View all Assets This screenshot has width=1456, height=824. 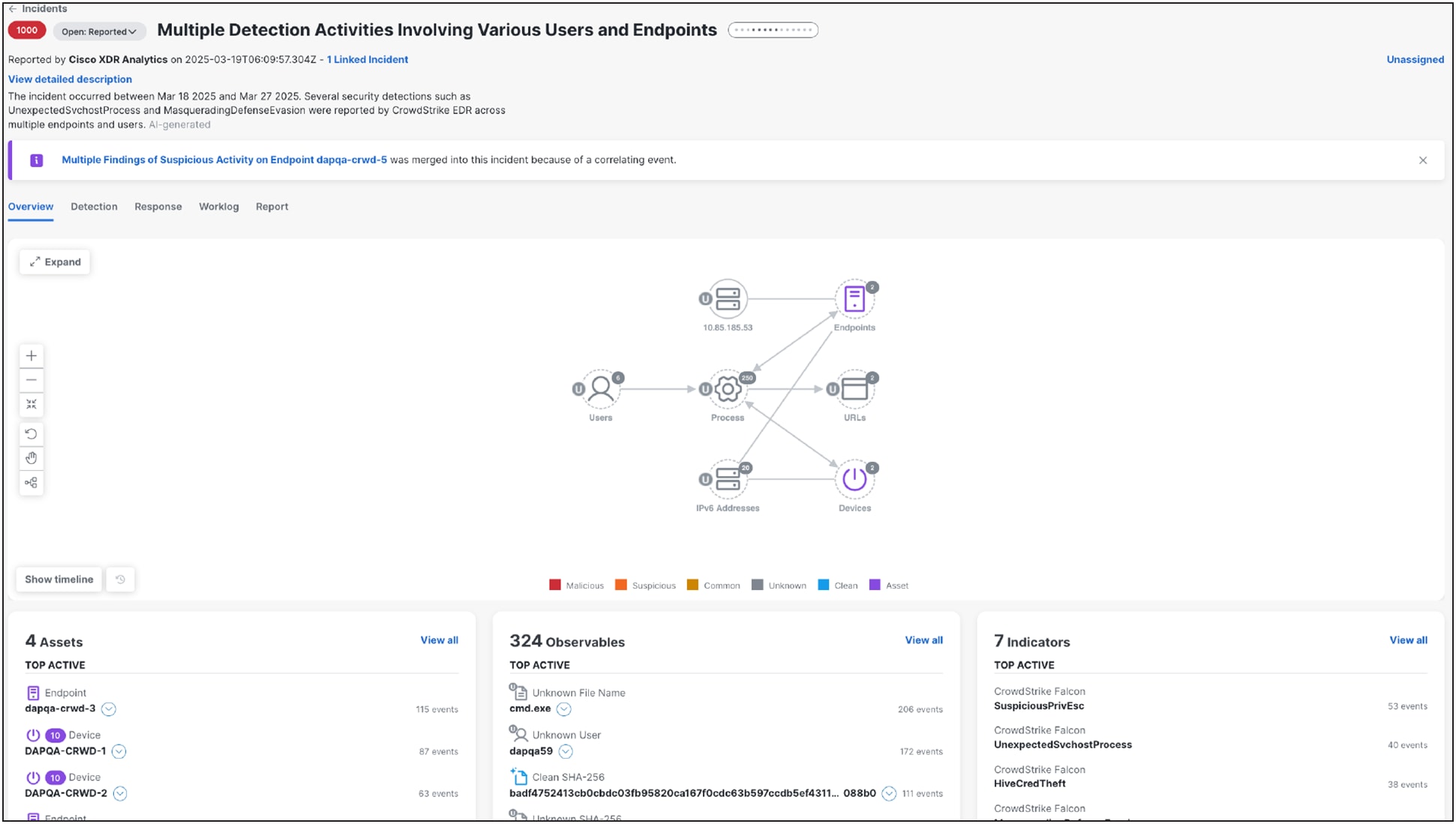click(439, 640)
